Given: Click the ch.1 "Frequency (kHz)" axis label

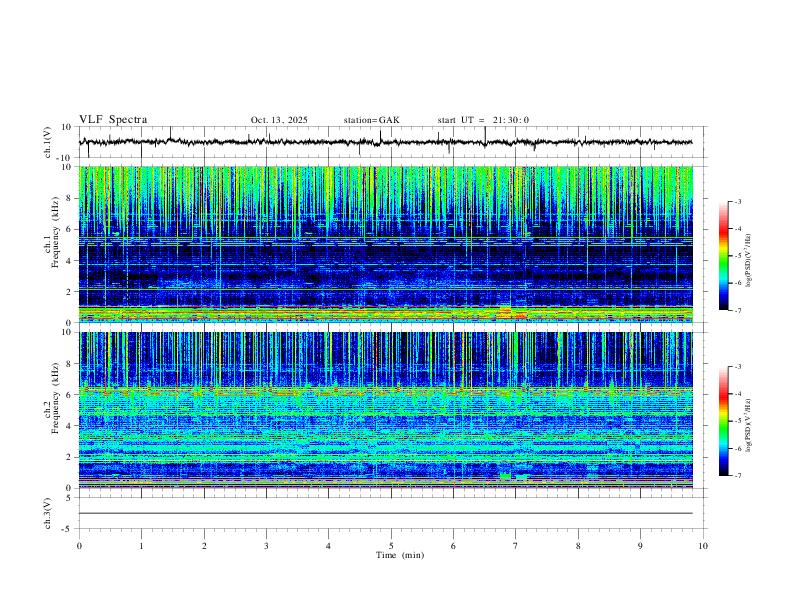Looking at the screenshot, I should 55,233.
